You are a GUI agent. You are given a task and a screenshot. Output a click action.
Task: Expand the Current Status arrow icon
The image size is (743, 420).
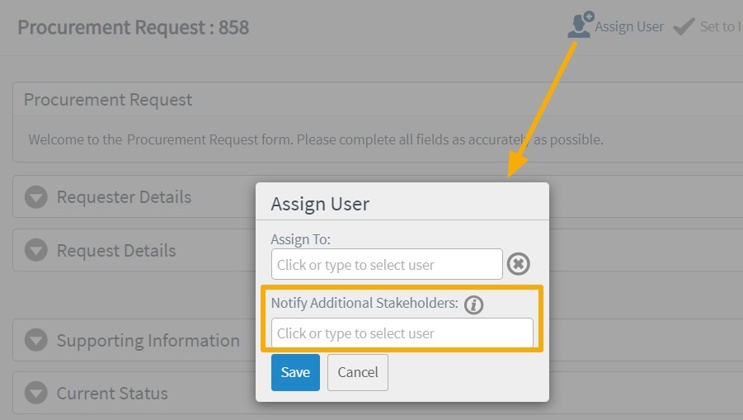click(36, 393)
